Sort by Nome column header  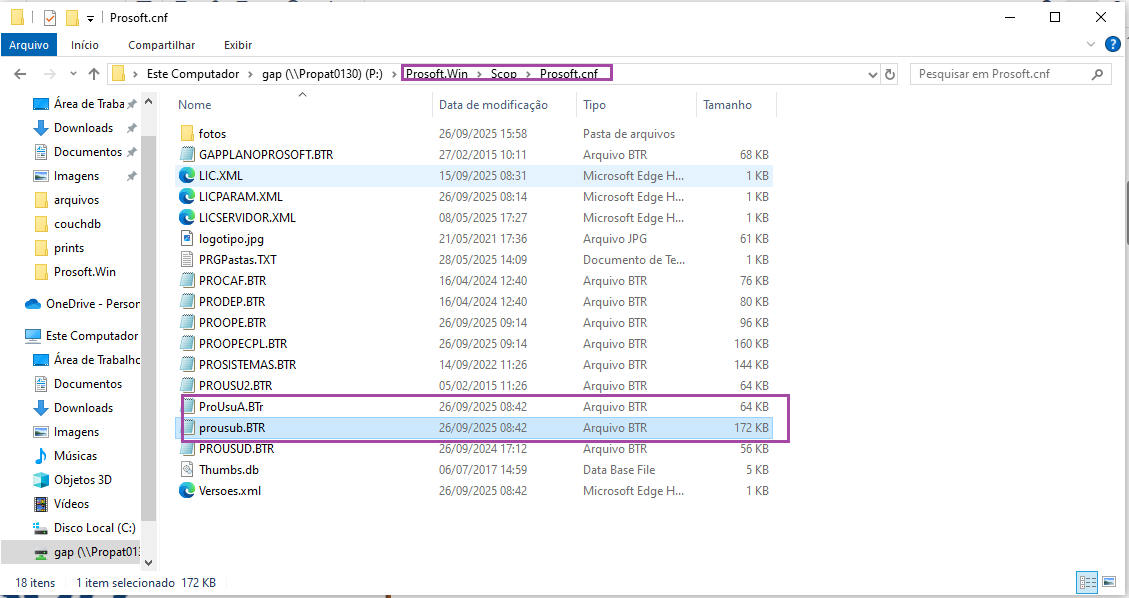[x=194, y=105]
